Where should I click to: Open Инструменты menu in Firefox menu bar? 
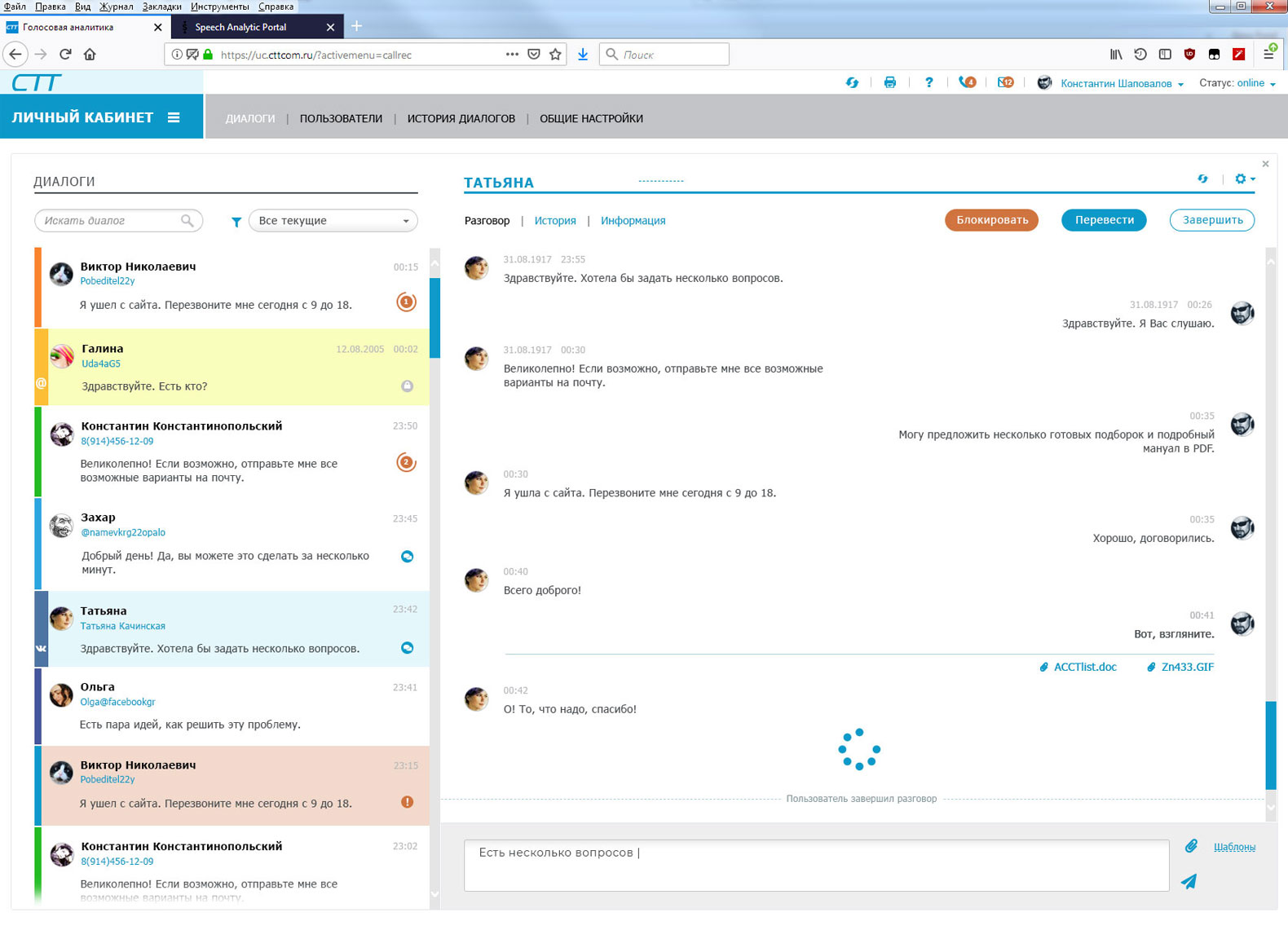click(x=220, y=7)
